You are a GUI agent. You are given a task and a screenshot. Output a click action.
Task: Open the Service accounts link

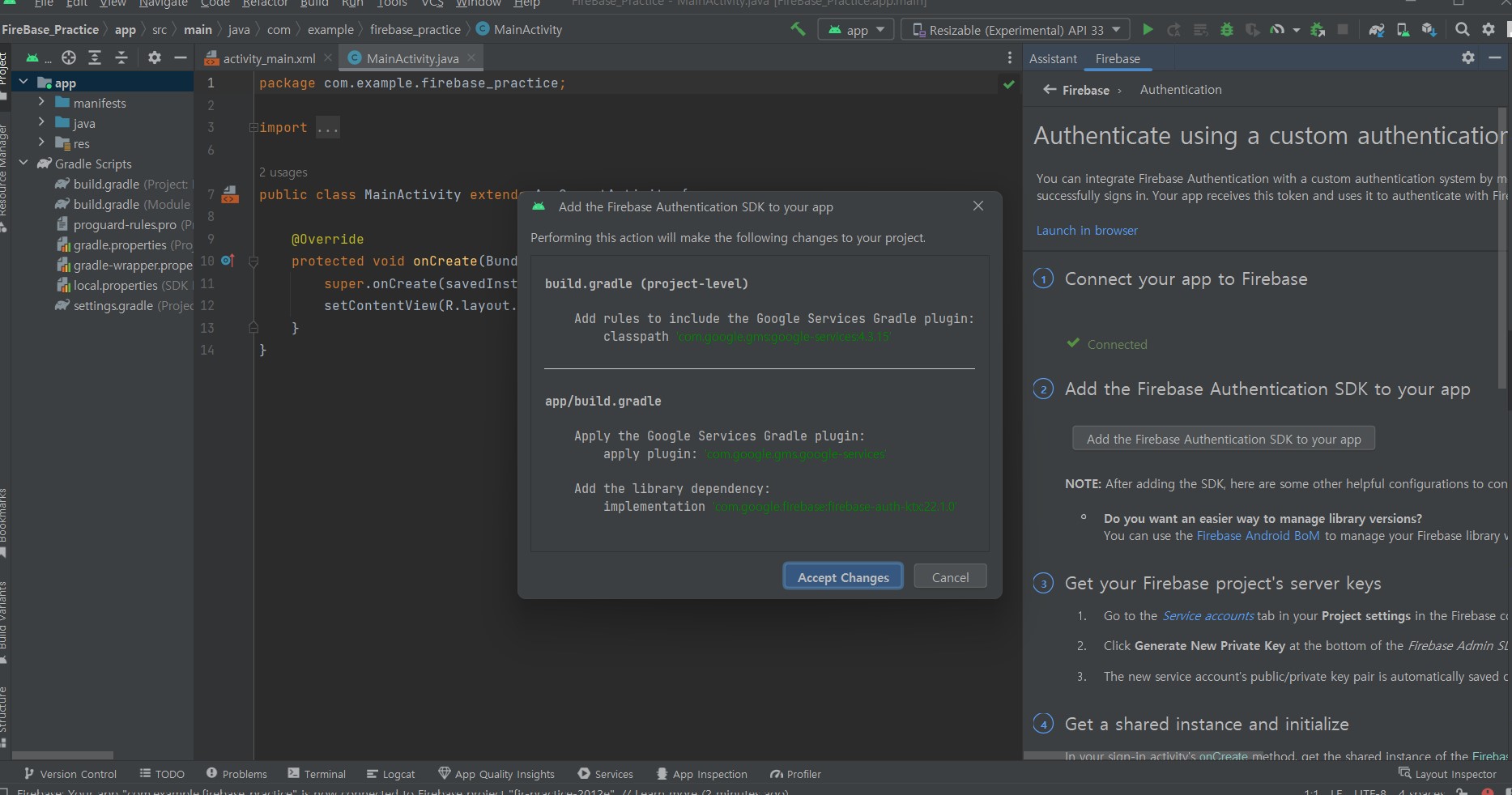click(x=1208, y=616)
